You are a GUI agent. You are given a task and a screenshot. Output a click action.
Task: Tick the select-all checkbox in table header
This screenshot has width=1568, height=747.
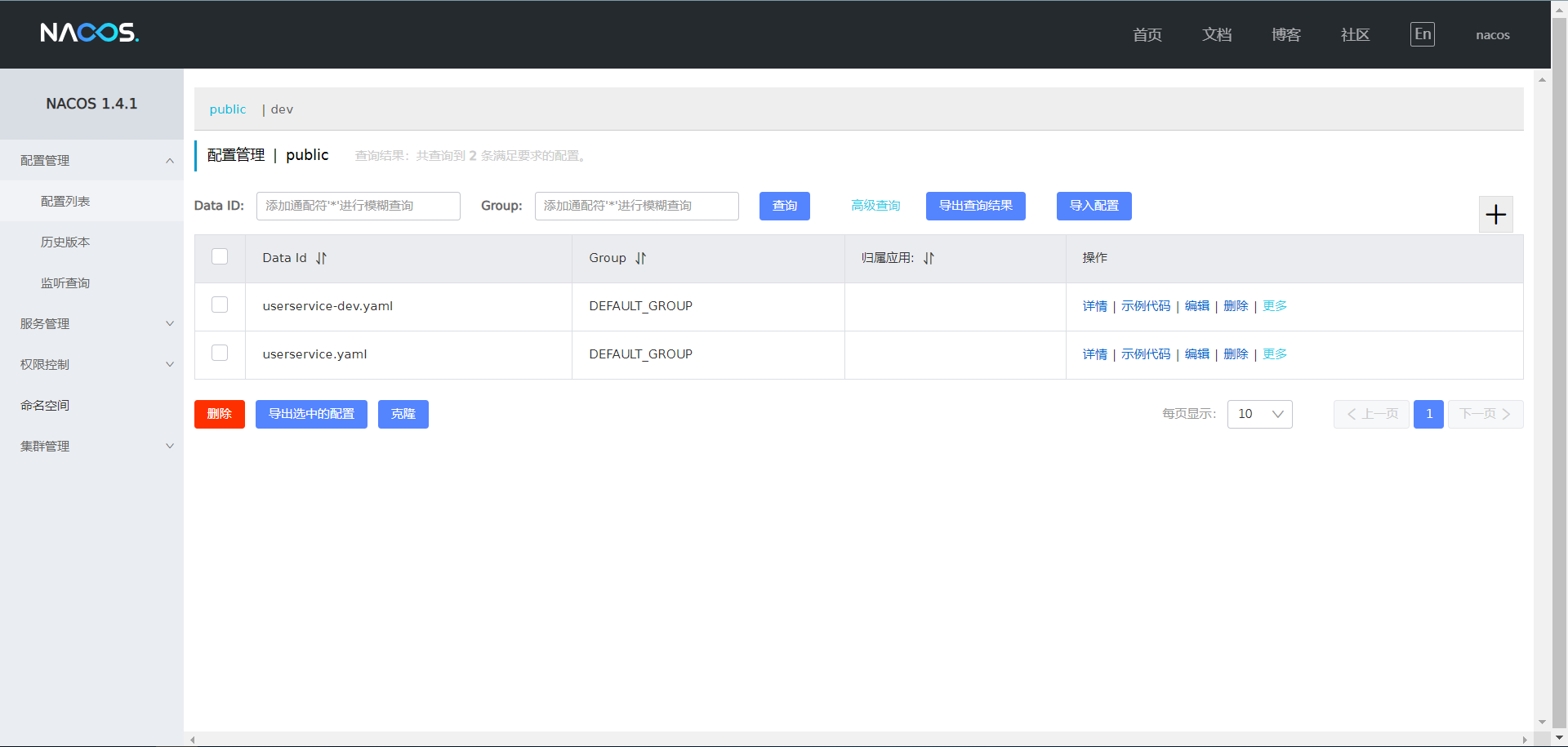(220, 256)
